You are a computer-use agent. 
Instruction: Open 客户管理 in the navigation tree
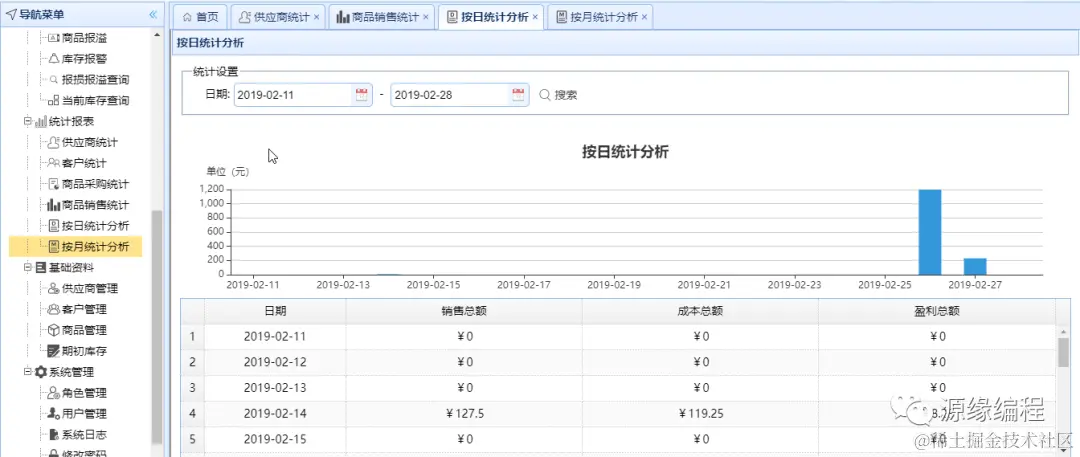point(77,309)
